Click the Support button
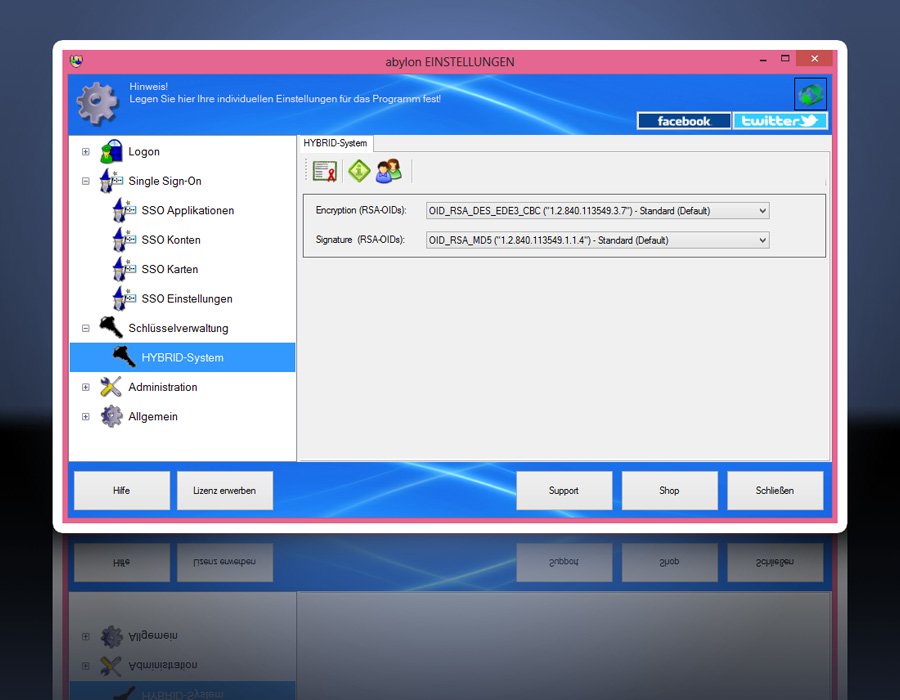 pyautogui.click(x=564, y=491)
